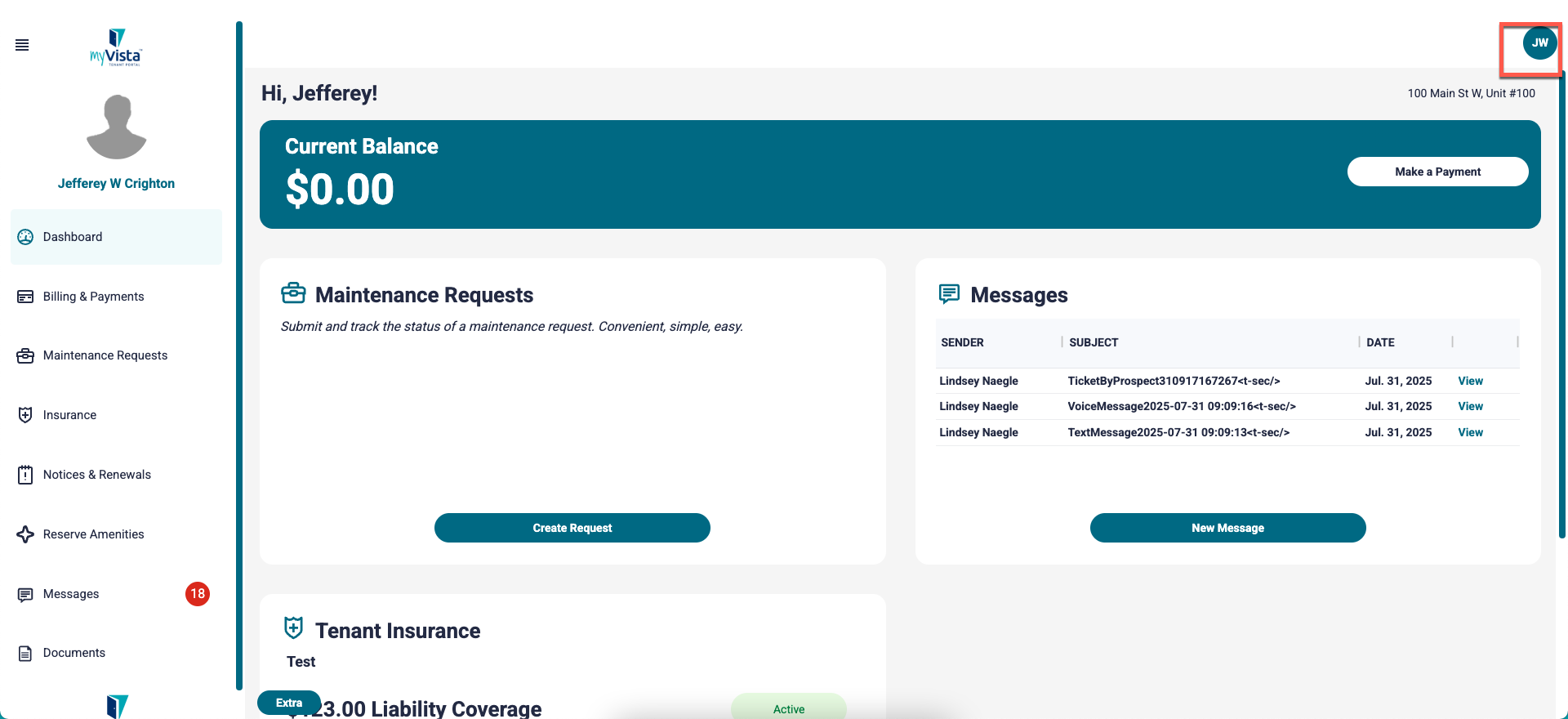View the TicketByProspect message
Screen dimensions: 1568x719
1470,381
